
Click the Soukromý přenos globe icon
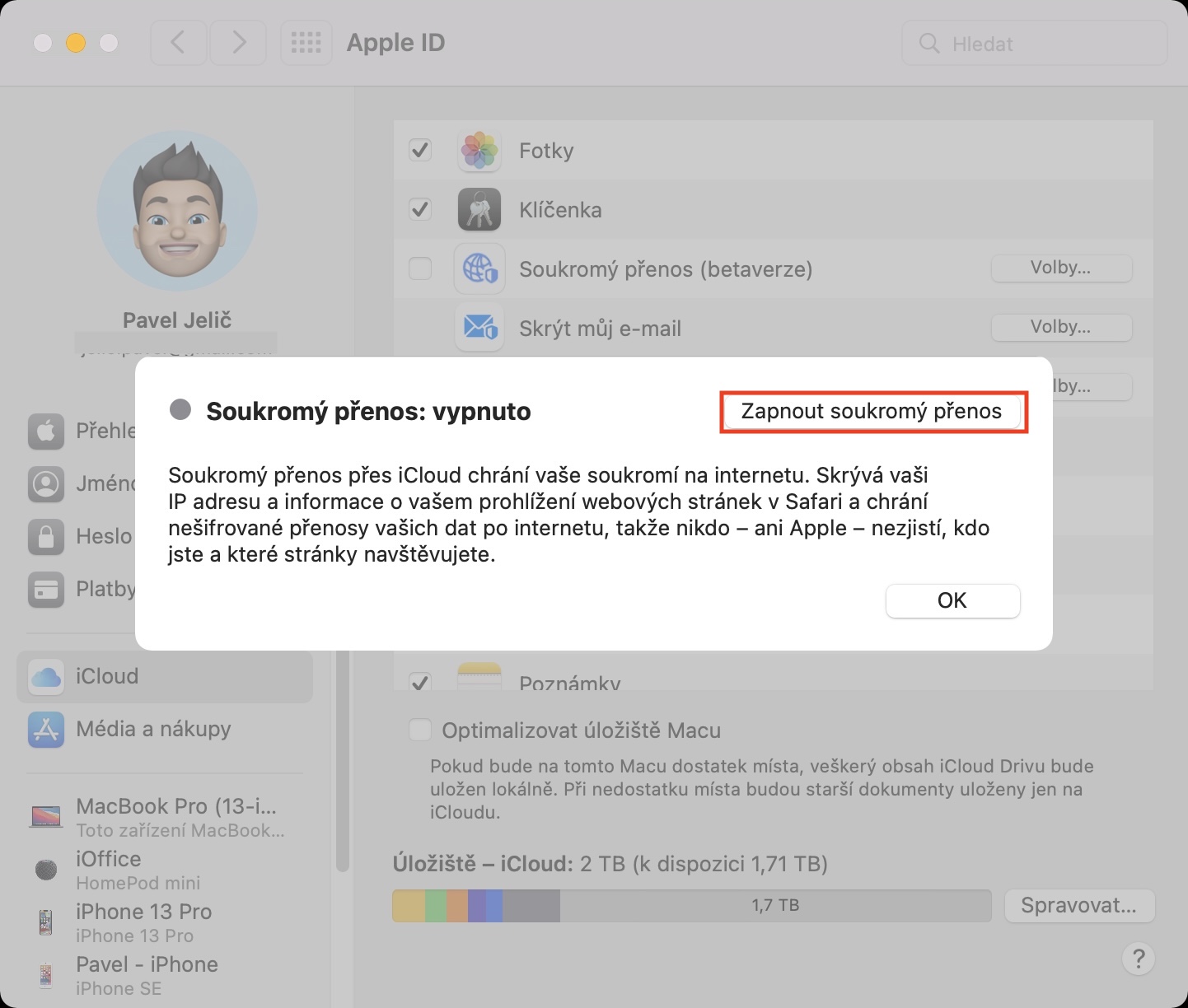[x=479, y=269]
